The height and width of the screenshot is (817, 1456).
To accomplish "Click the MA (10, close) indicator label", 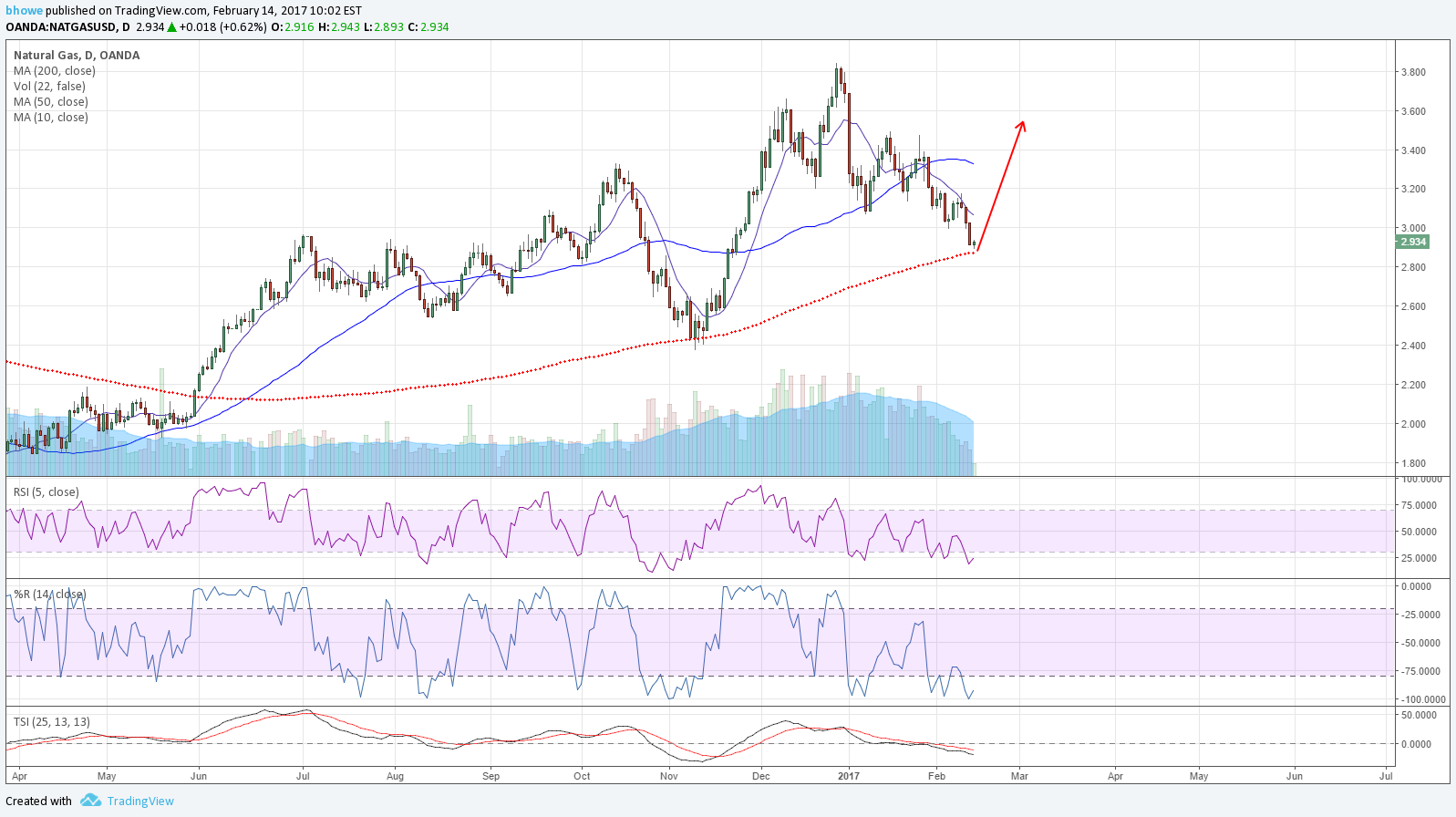I will pos(51,117).
